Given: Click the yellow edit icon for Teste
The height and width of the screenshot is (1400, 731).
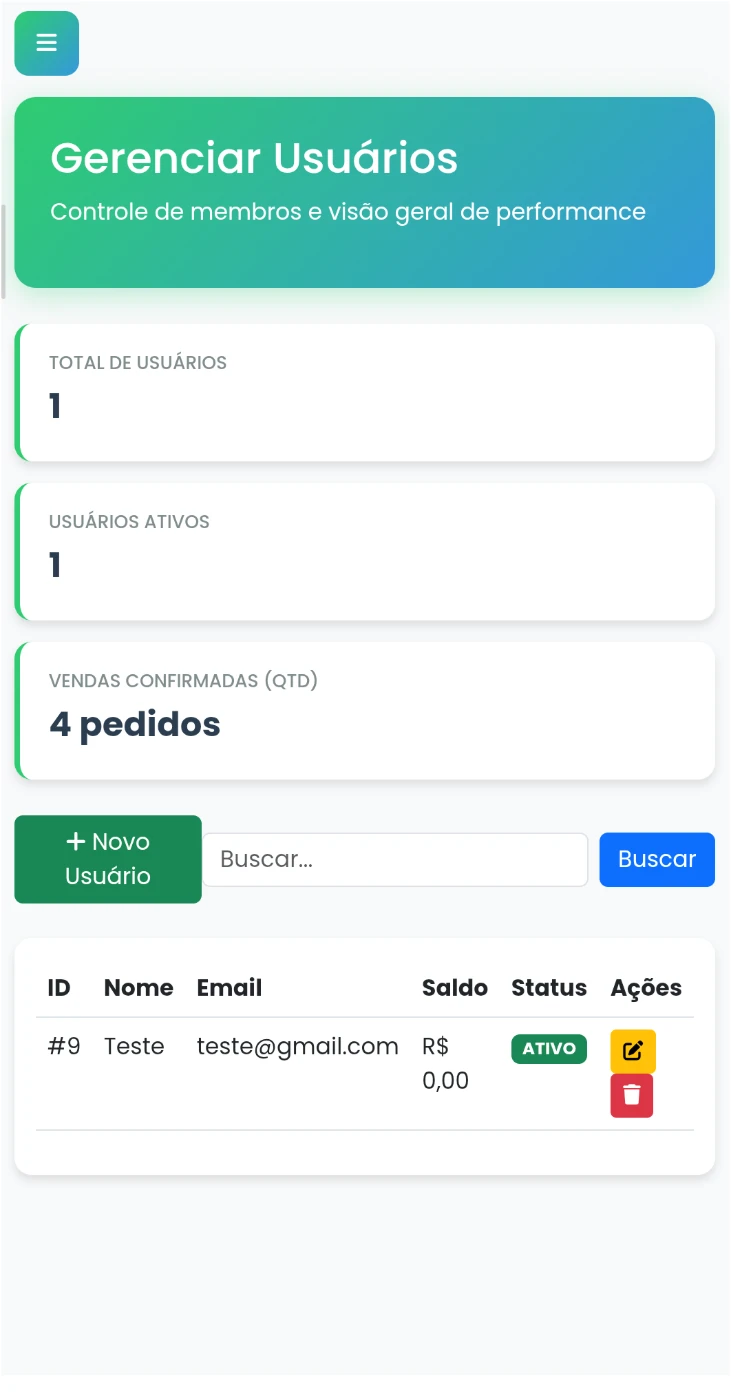Looking at the screenshot, I should [x=632, y=1051].
